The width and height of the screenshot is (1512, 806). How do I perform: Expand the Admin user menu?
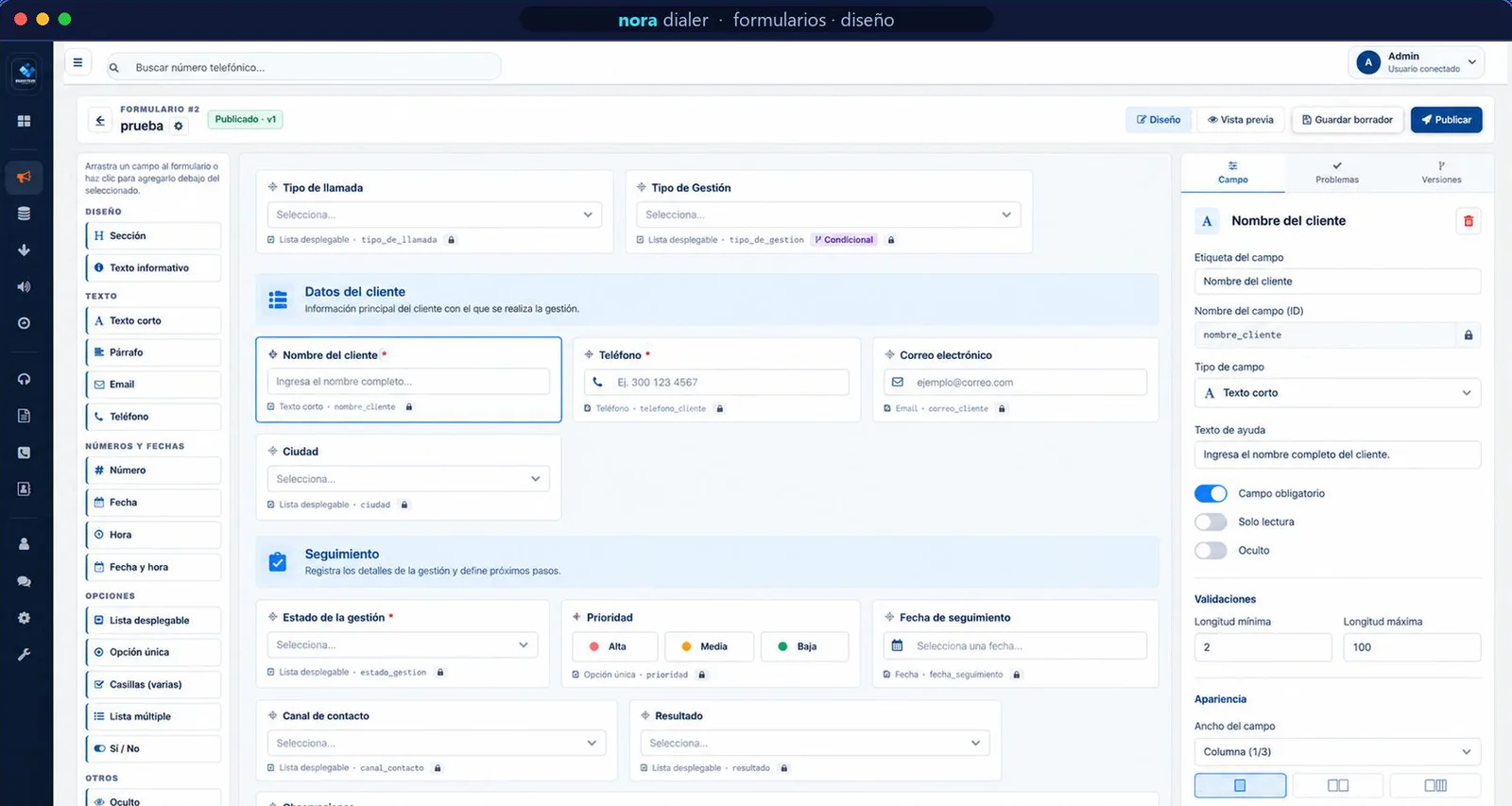[1416, 62]
